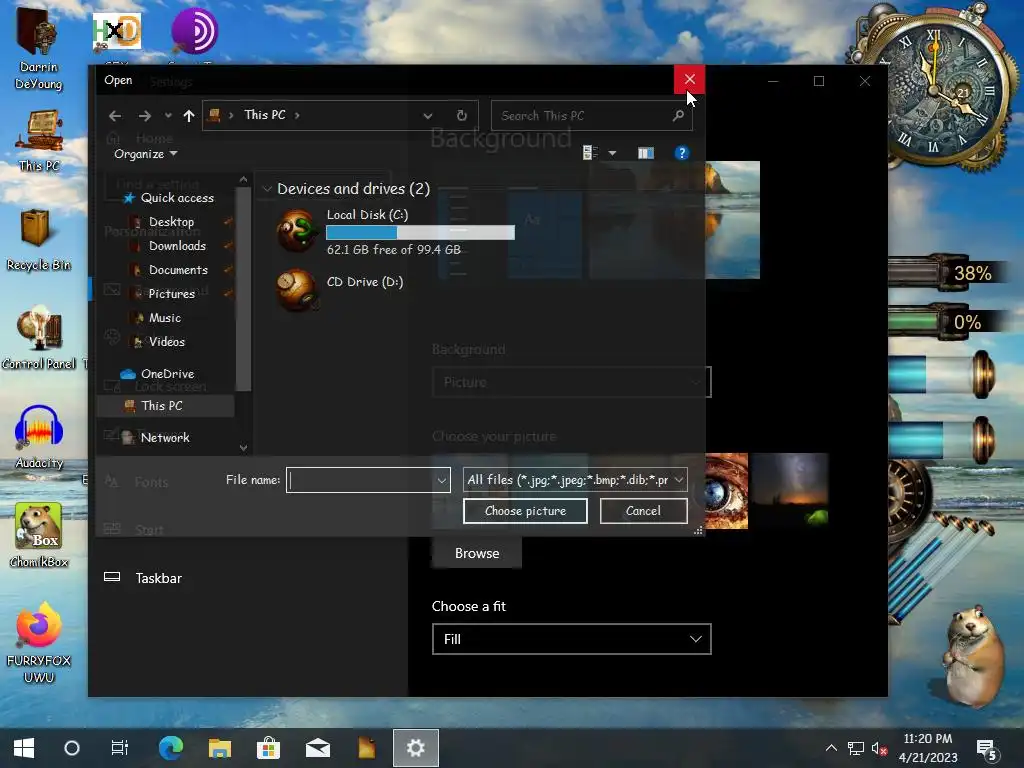The height and width of the screenshot is (768, 1024).
Task: Click the File name text box
Action: [360, 480]
